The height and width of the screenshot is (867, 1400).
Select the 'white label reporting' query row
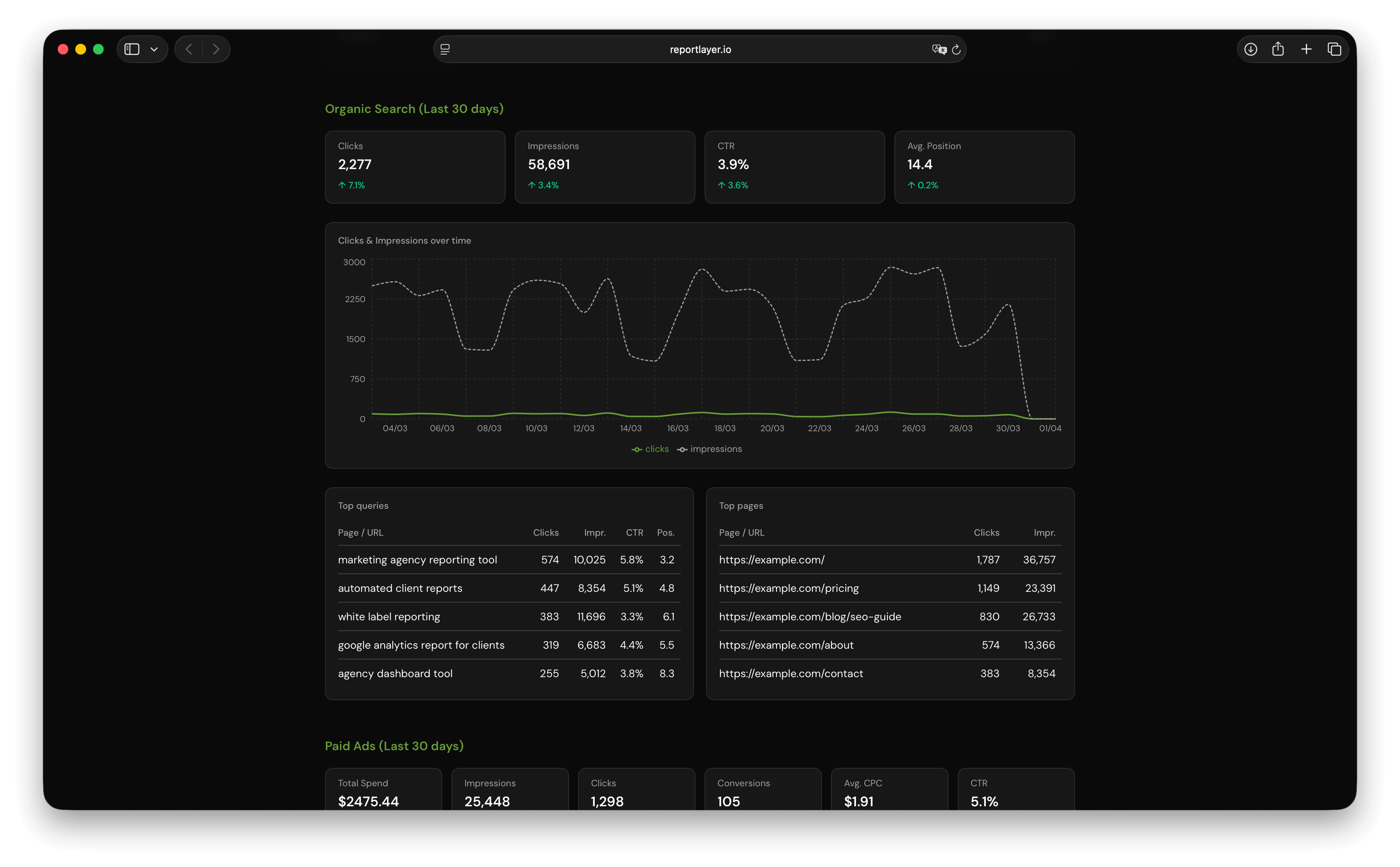pos(509,616)
